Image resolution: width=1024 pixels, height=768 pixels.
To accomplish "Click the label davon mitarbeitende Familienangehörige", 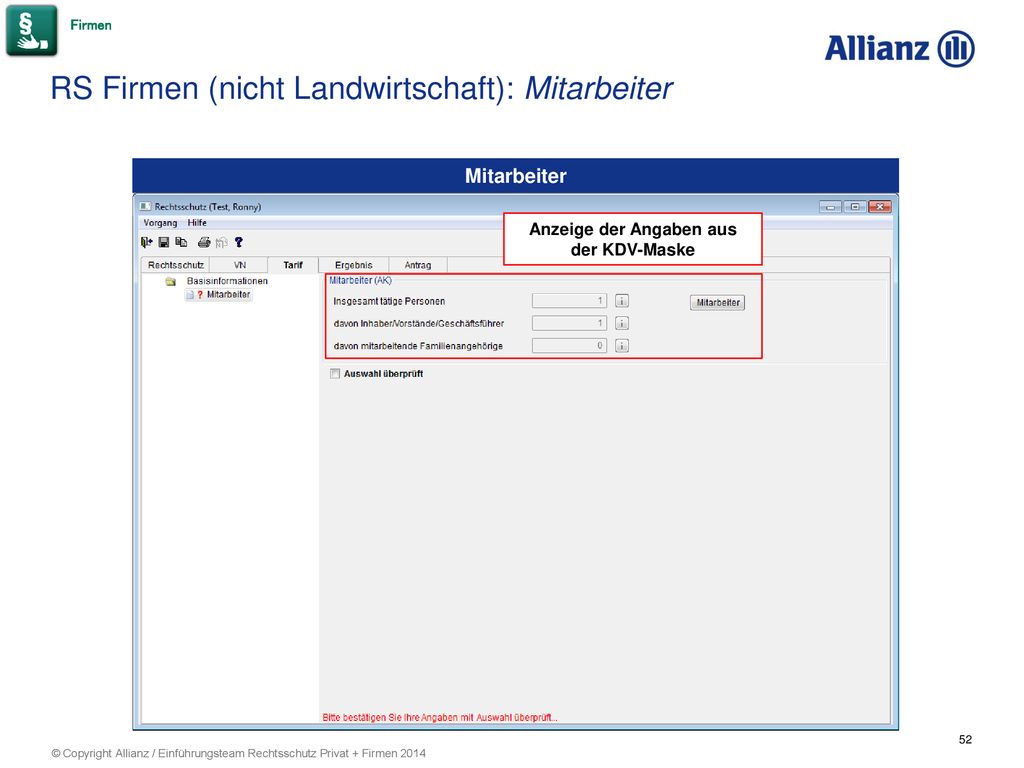I will pos(418,346).
